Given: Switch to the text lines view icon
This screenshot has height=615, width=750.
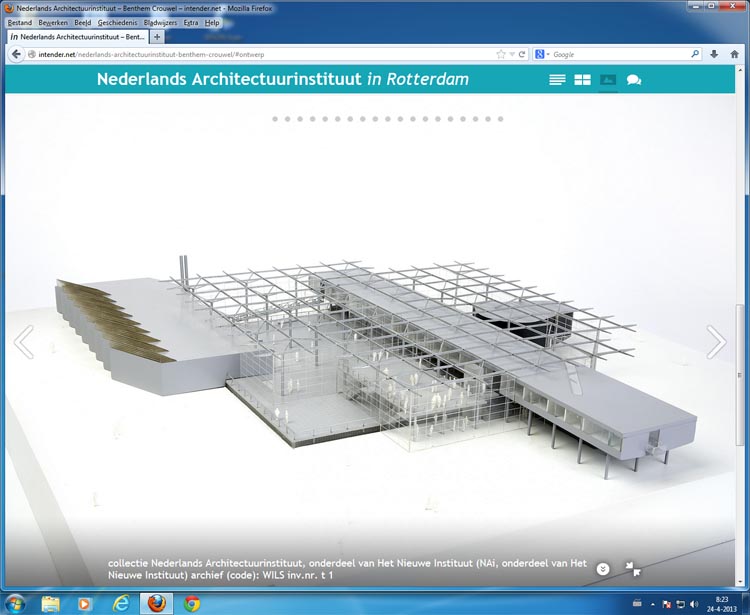Looking at the screenshot, I should coord(557,80).
